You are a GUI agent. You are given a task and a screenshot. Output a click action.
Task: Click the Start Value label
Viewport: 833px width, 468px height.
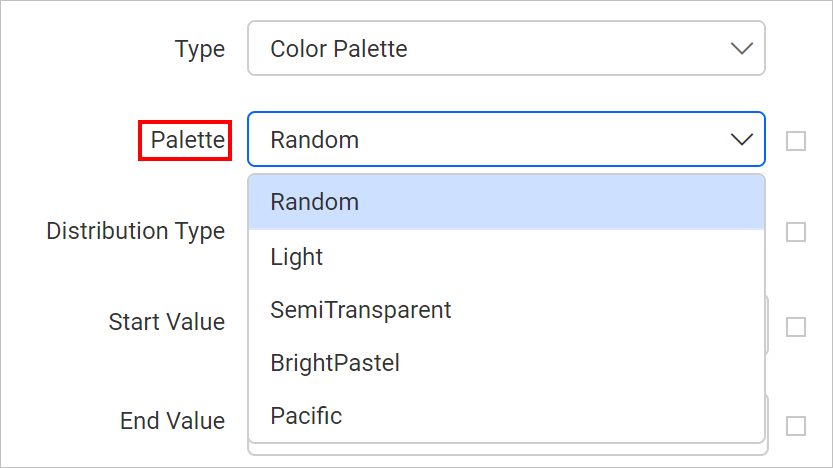click(x=167, y=322)
